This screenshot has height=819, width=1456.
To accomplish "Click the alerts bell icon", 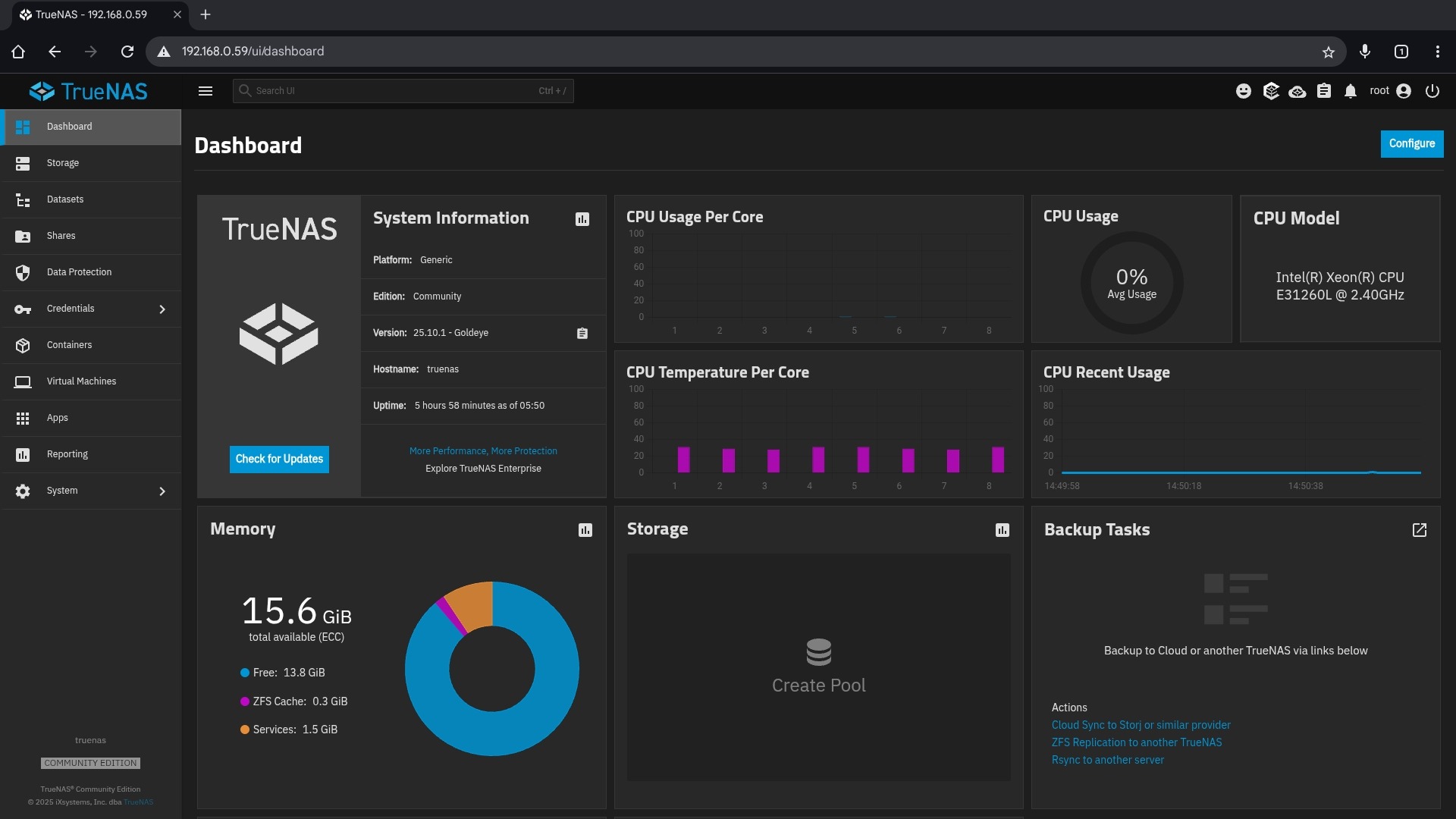I will (x=1351, y=91).
